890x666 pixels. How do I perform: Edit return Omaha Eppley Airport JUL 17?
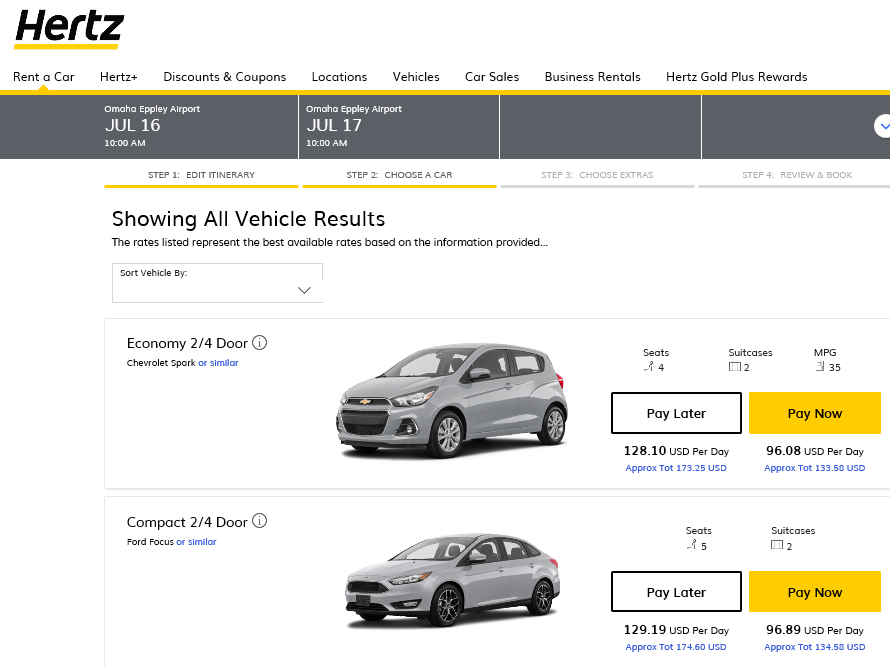click(x=399, y=126)
